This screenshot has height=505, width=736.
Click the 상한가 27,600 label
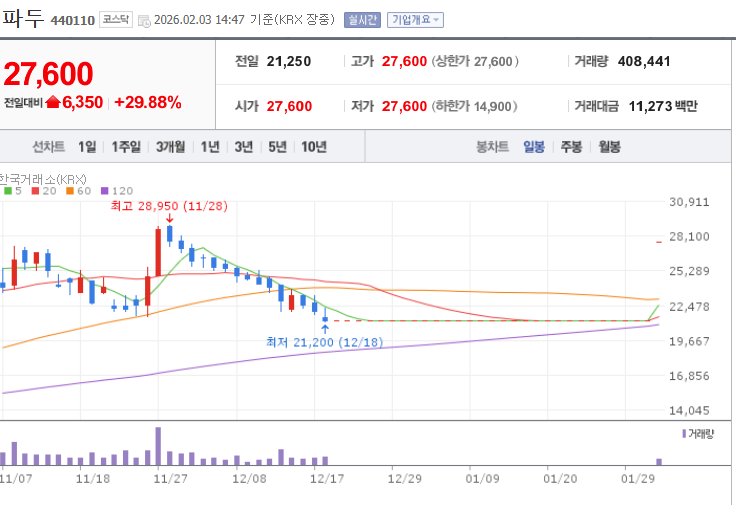tap(475, 61)
